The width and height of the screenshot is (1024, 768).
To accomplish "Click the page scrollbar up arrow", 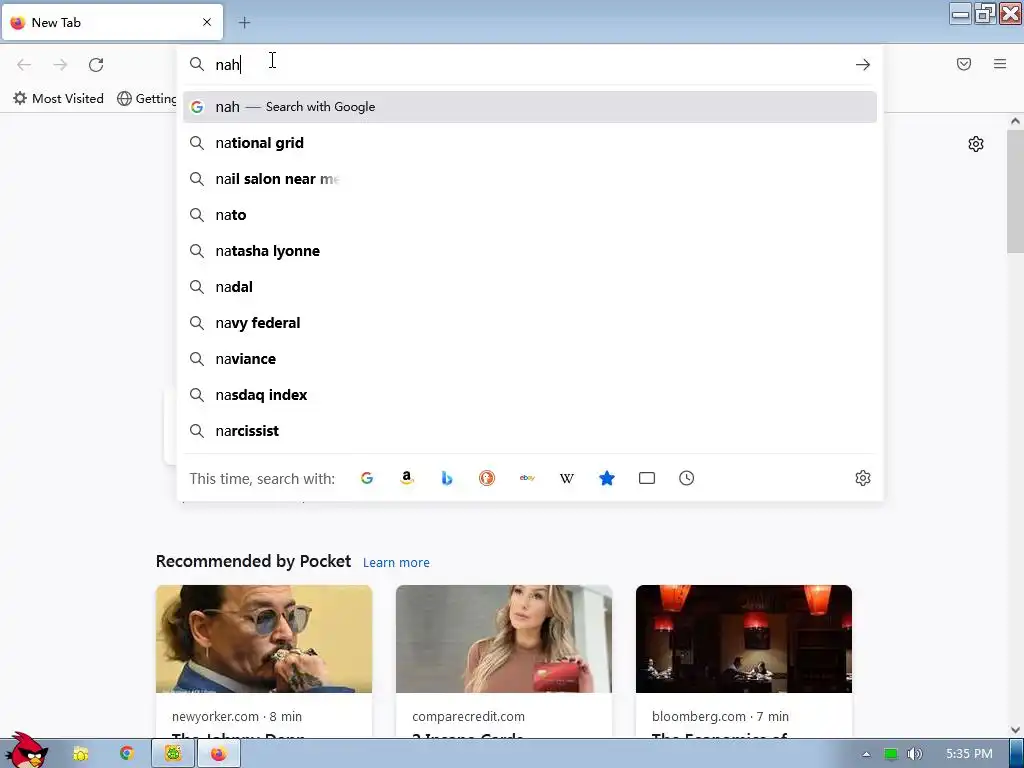I will click(1015, 121).
